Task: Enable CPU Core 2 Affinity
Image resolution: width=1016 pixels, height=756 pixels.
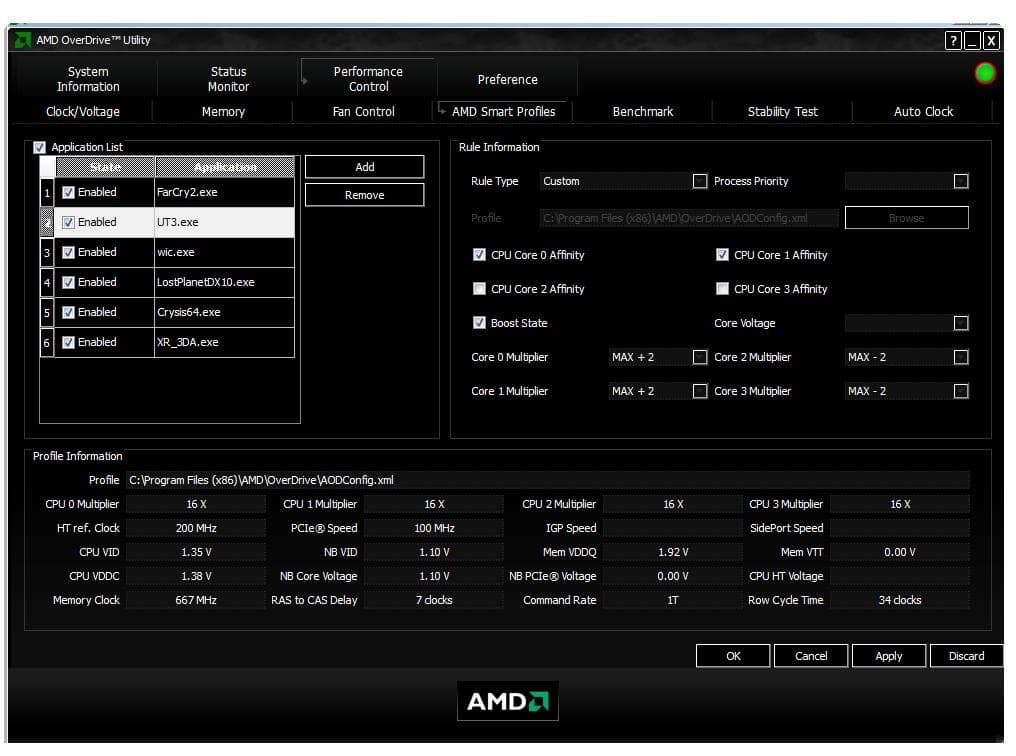Action: 479,288
